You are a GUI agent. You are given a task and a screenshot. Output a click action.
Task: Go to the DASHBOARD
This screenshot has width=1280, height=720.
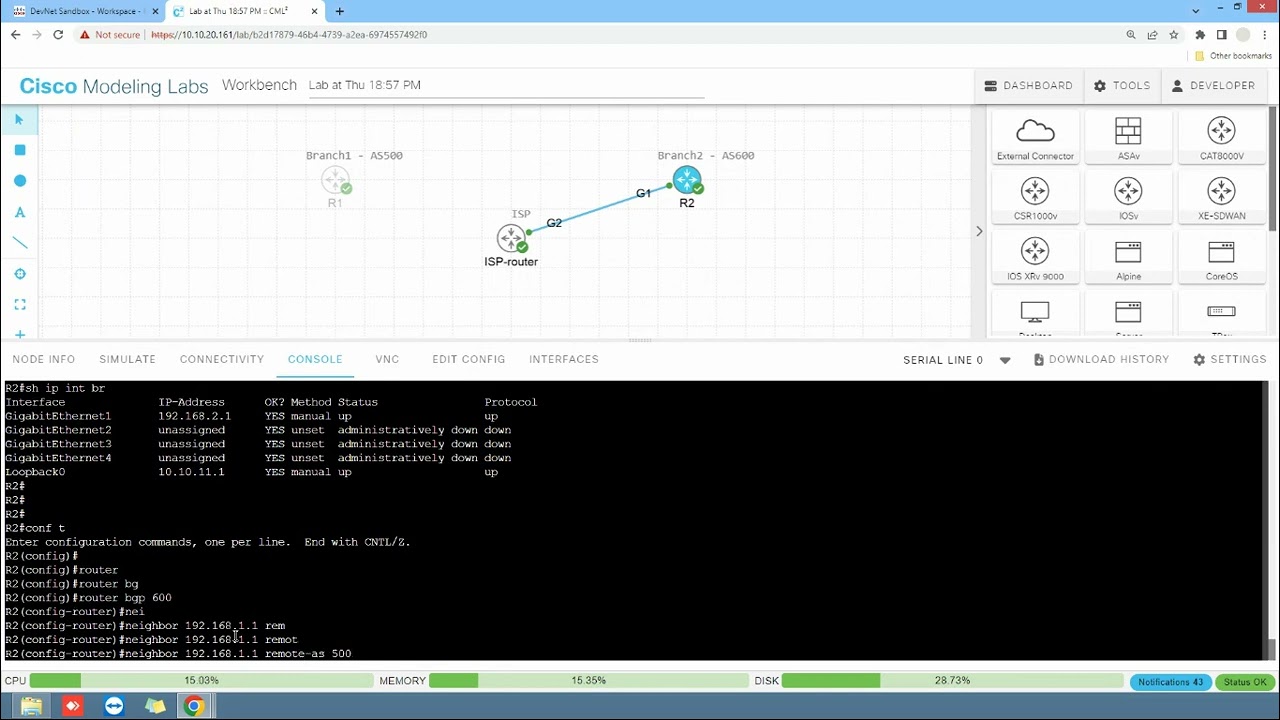click(x=1028, y=86)
